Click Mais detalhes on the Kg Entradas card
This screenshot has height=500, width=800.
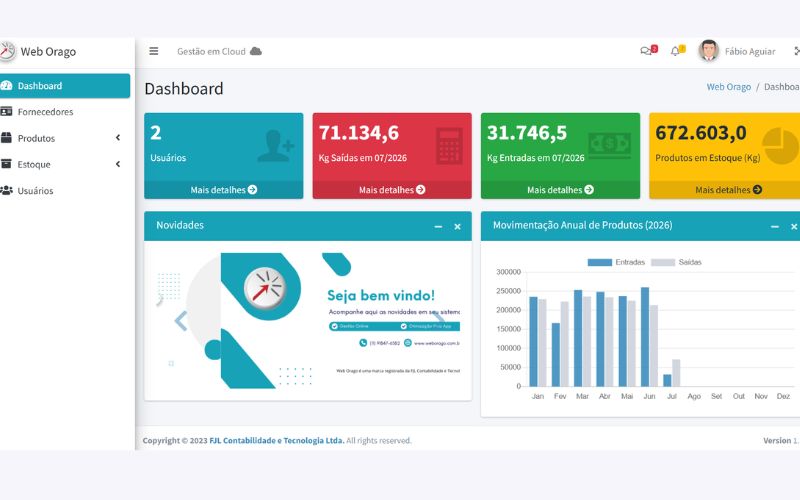(x=560, y=190)
